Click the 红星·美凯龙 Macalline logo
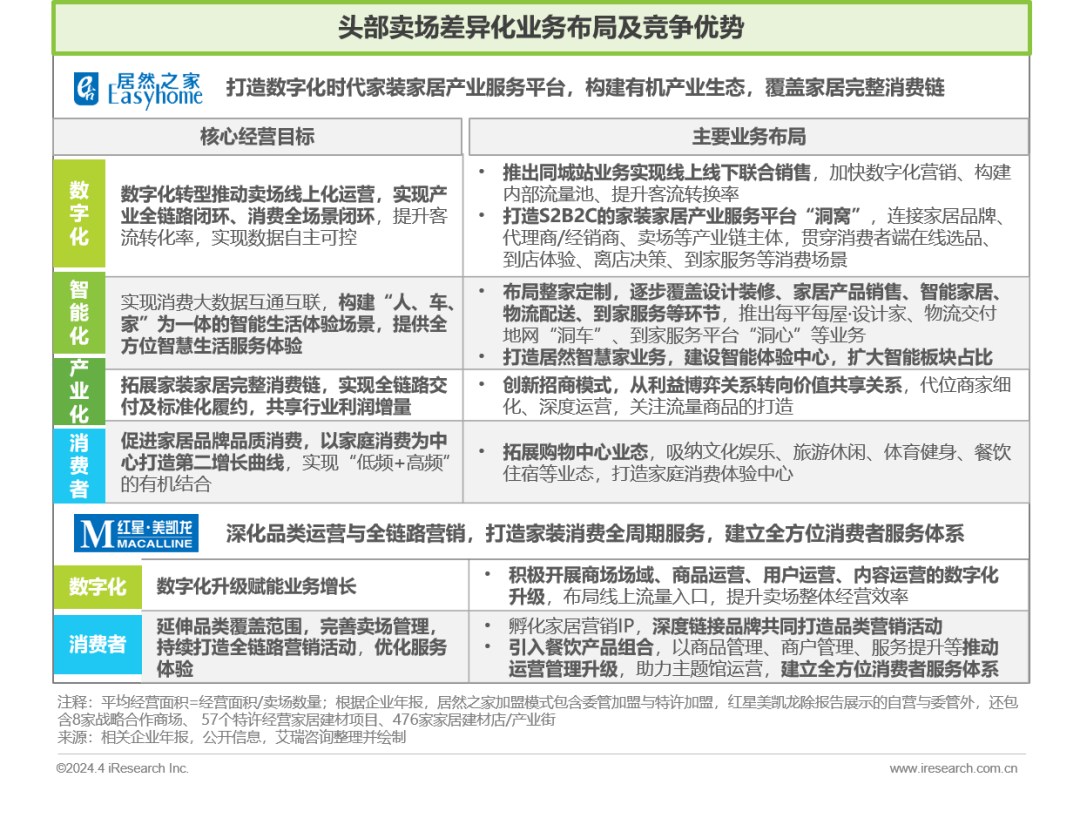Screen dimensions: 1080x818 coord(136,533)
